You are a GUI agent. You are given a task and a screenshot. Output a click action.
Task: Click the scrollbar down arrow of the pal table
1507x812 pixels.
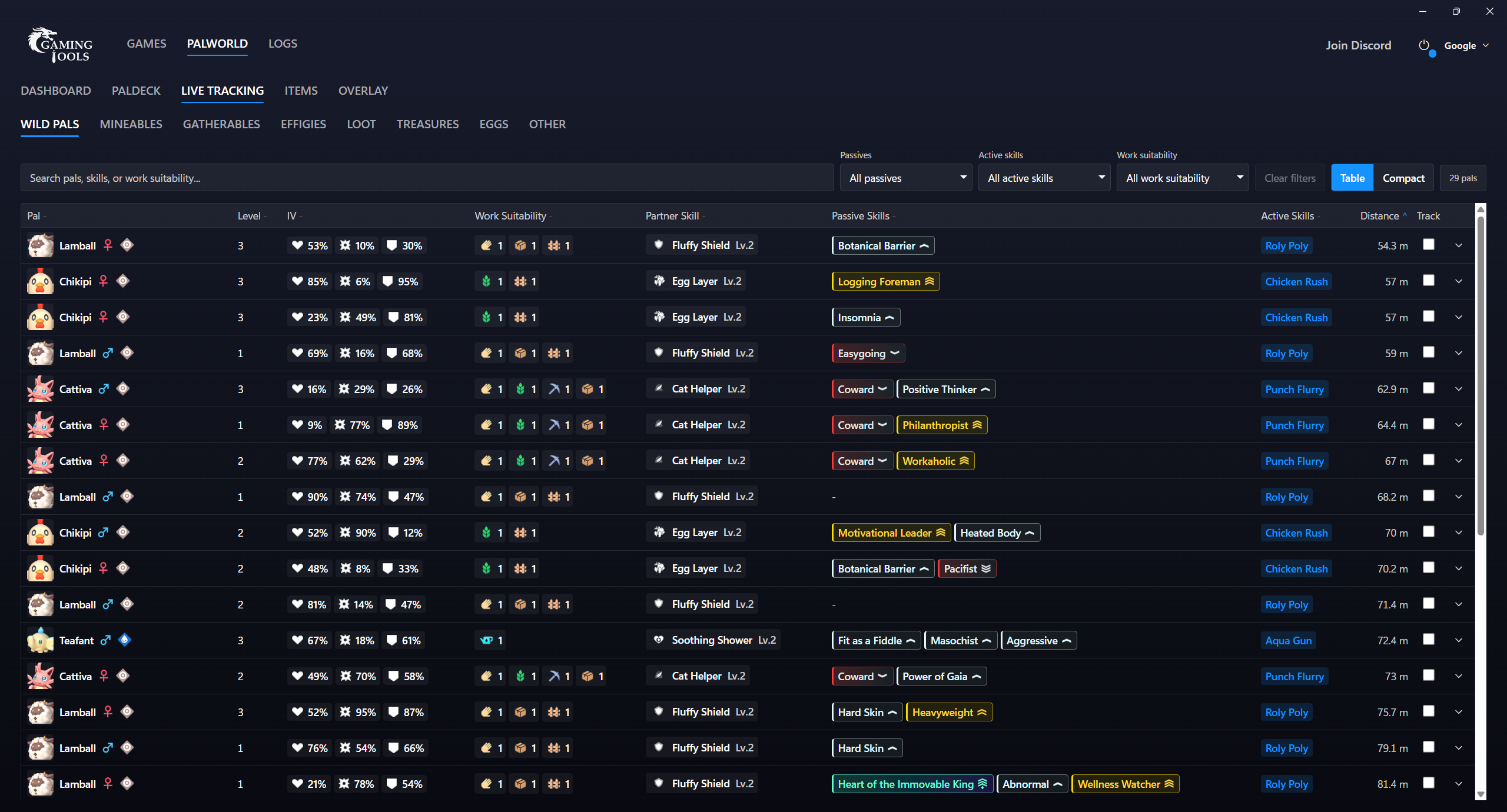point(1481,795)
